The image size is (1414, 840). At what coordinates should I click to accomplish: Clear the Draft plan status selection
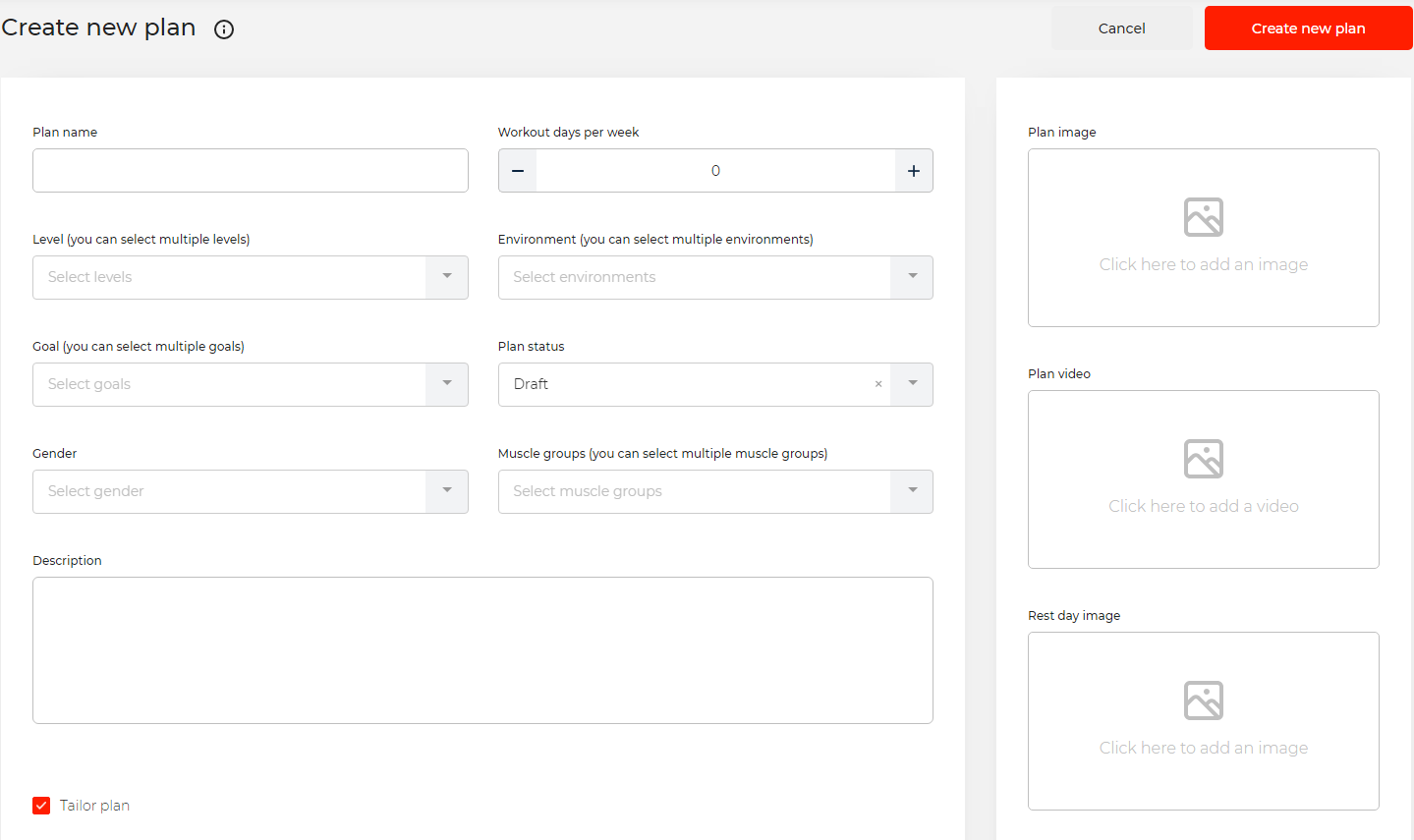pyautogui.click(x=878, y=384)
